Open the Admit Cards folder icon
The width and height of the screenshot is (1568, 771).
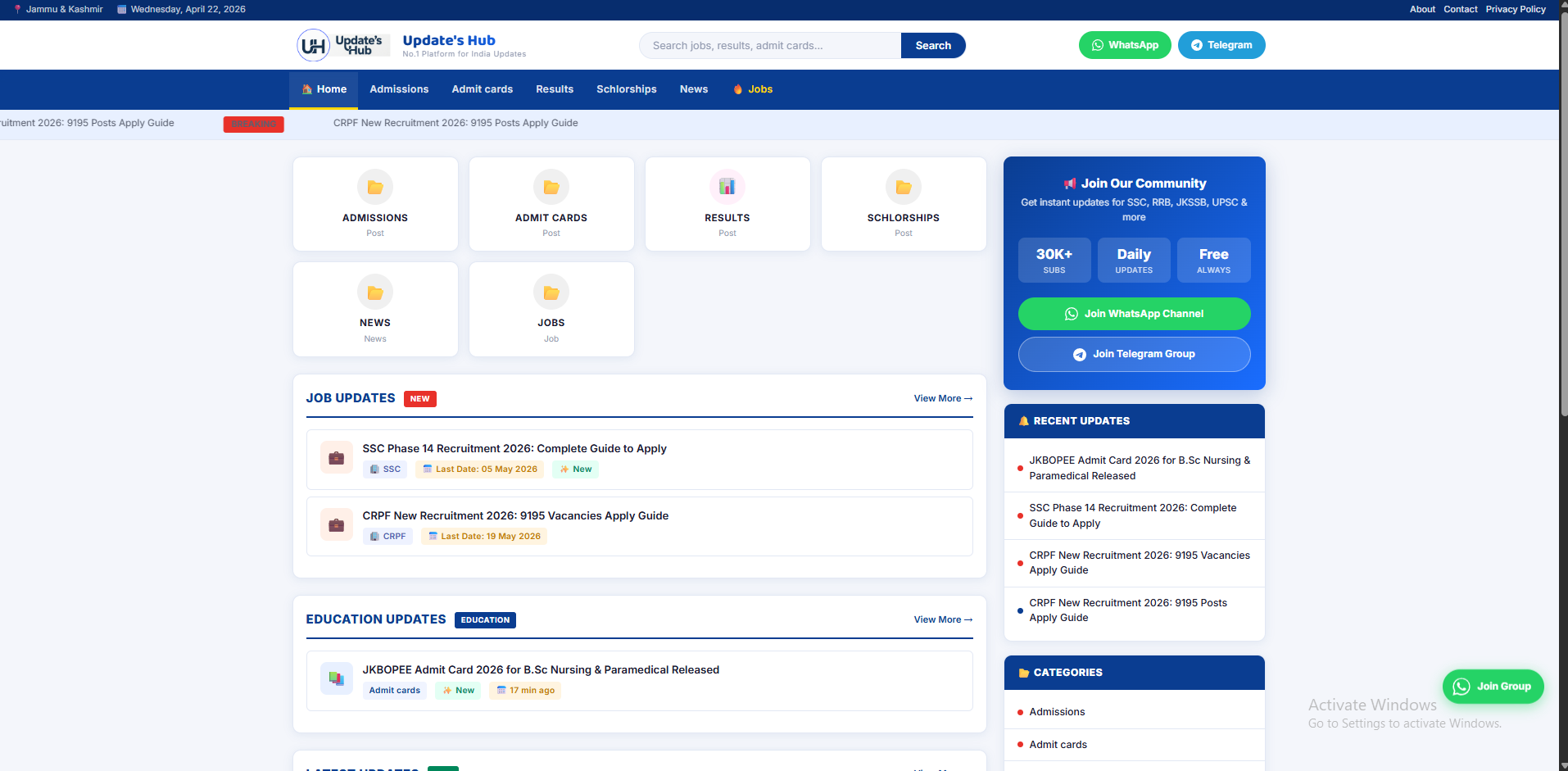point(551,188)
